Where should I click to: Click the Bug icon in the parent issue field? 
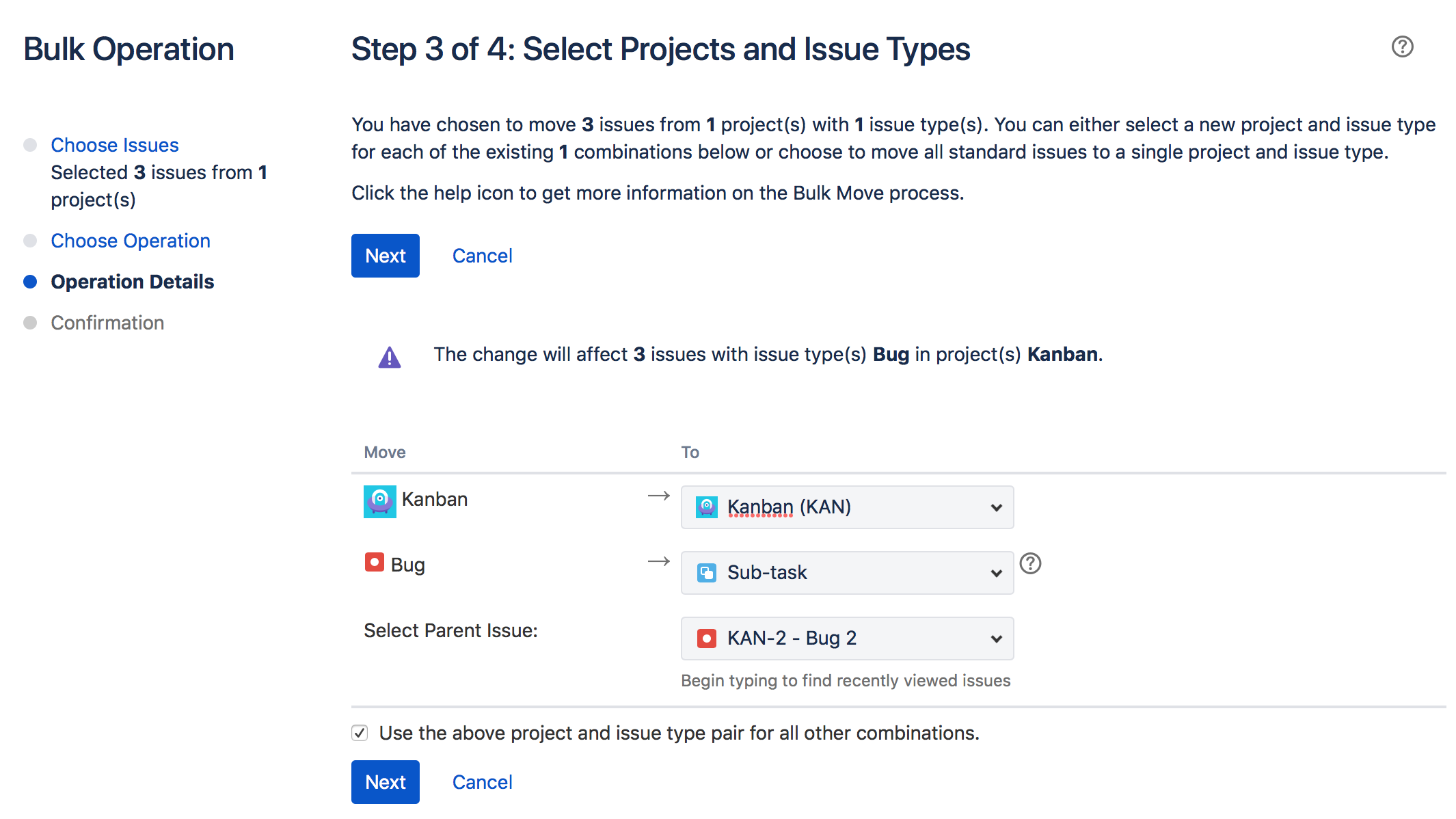[x=706, y=639]
